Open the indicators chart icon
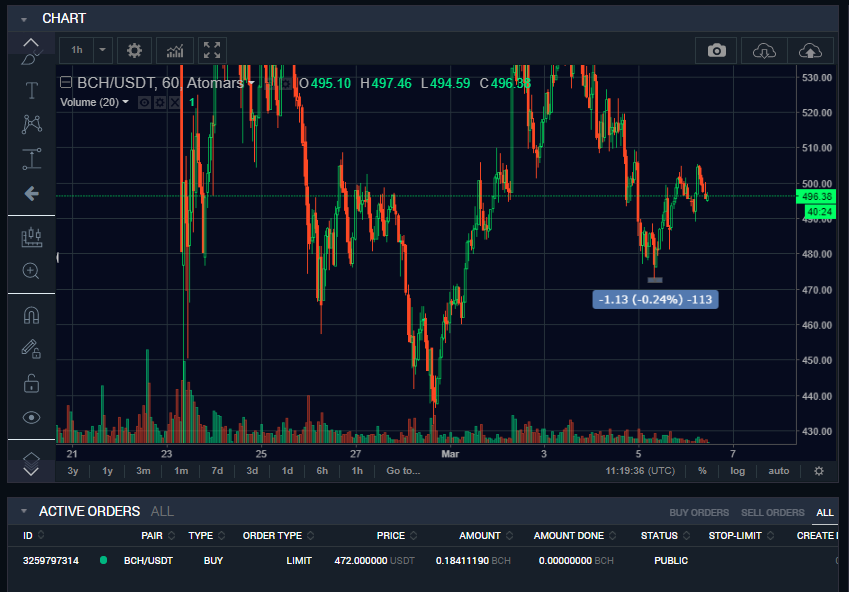This screenshot has height=592, width=849. point(174,51)
